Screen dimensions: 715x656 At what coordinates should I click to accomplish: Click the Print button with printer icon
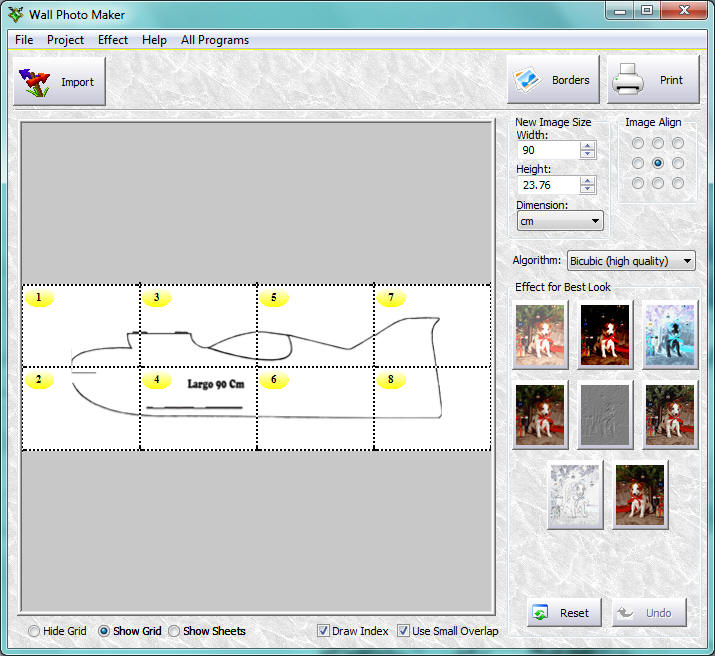pyautogui.click(x=652, y=80)
